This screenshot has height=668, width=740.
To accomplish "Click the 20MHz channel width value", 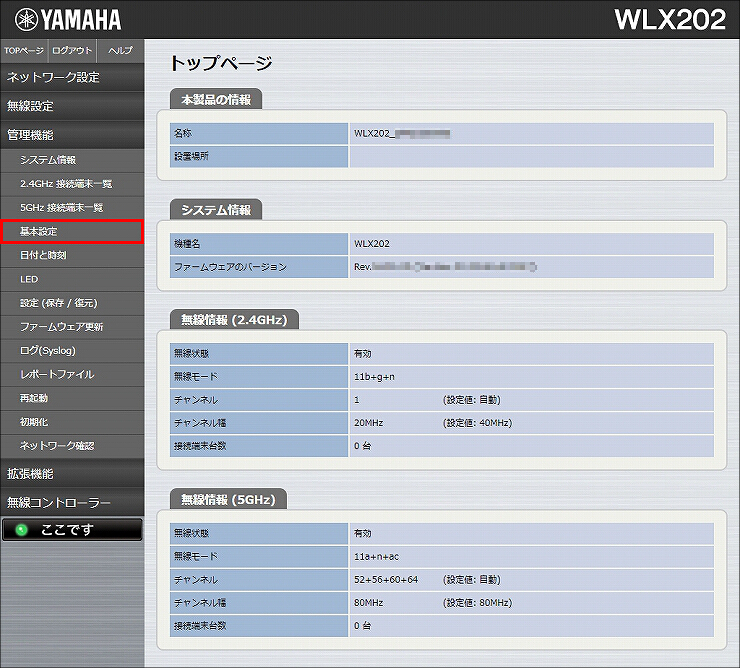I will pyautogui.click(x=369, y=423).
